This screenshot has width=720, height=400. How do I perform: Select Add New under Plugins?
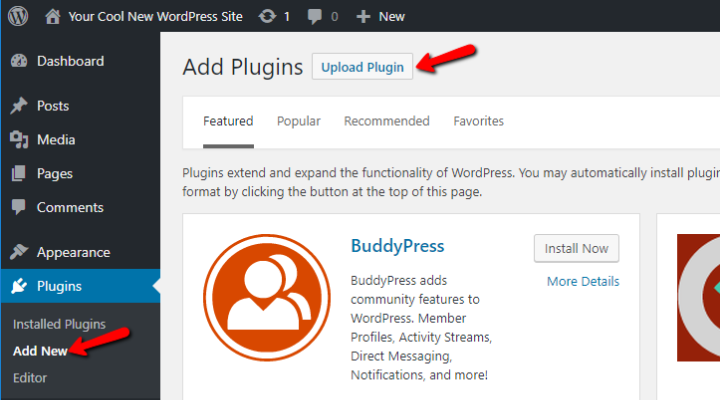(x=40, y=351)
